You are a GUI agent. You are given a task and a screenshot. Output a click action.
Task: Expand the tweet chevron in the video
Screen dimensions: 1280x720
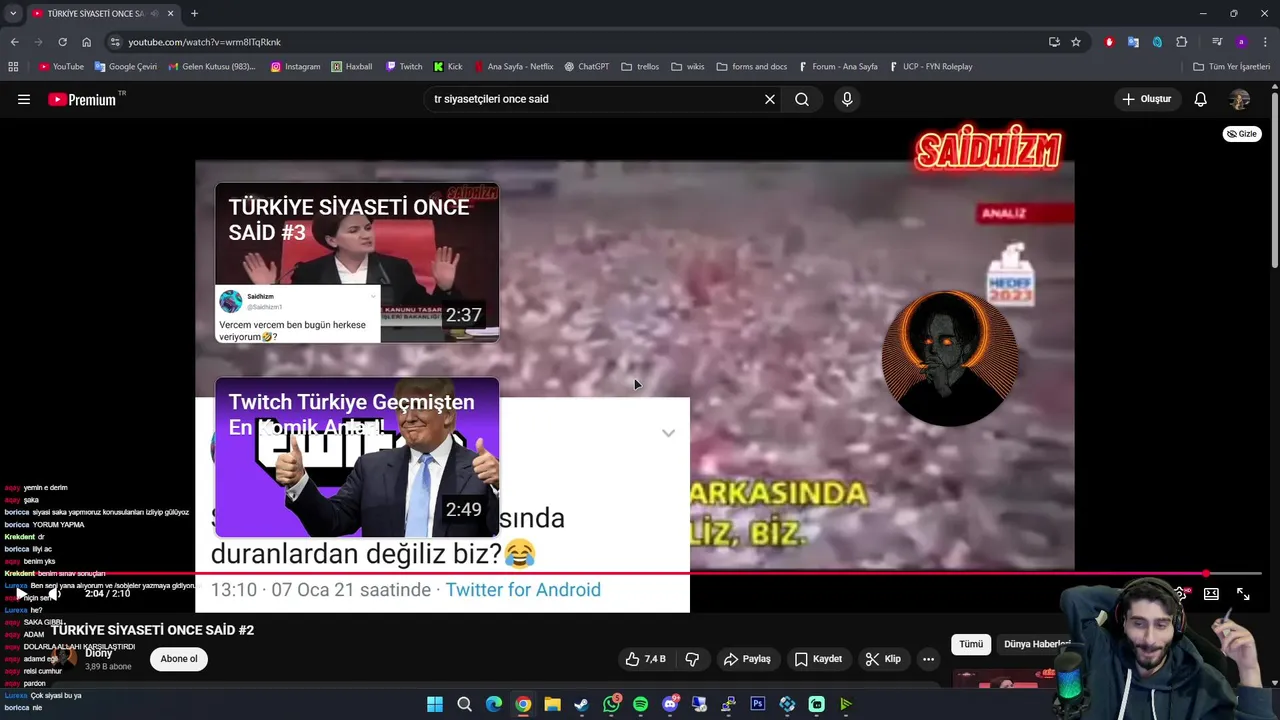[668, 433]
